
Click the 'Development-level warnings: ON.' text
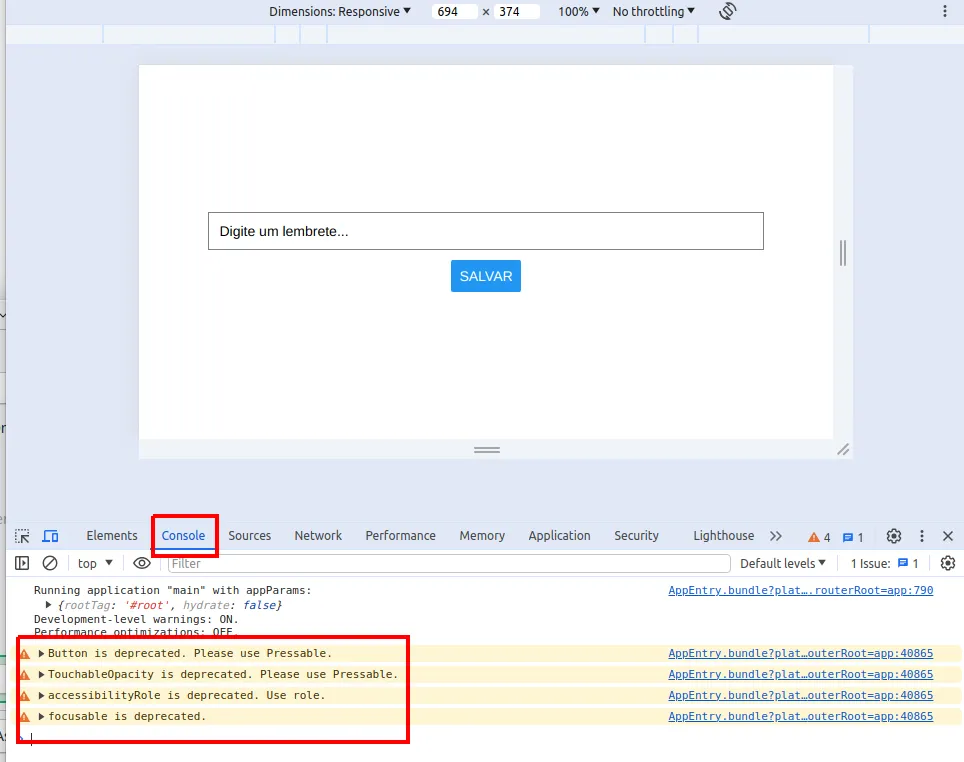point(136,619)
